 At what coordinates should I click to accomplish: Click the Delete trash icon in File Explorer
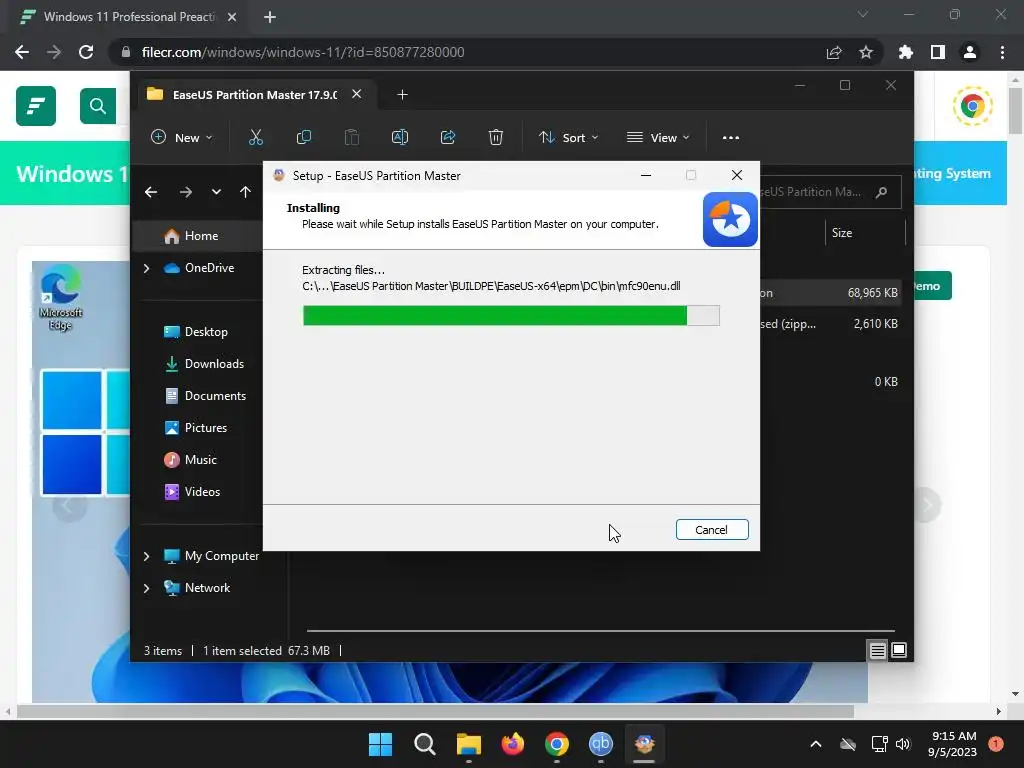point(496,137)
